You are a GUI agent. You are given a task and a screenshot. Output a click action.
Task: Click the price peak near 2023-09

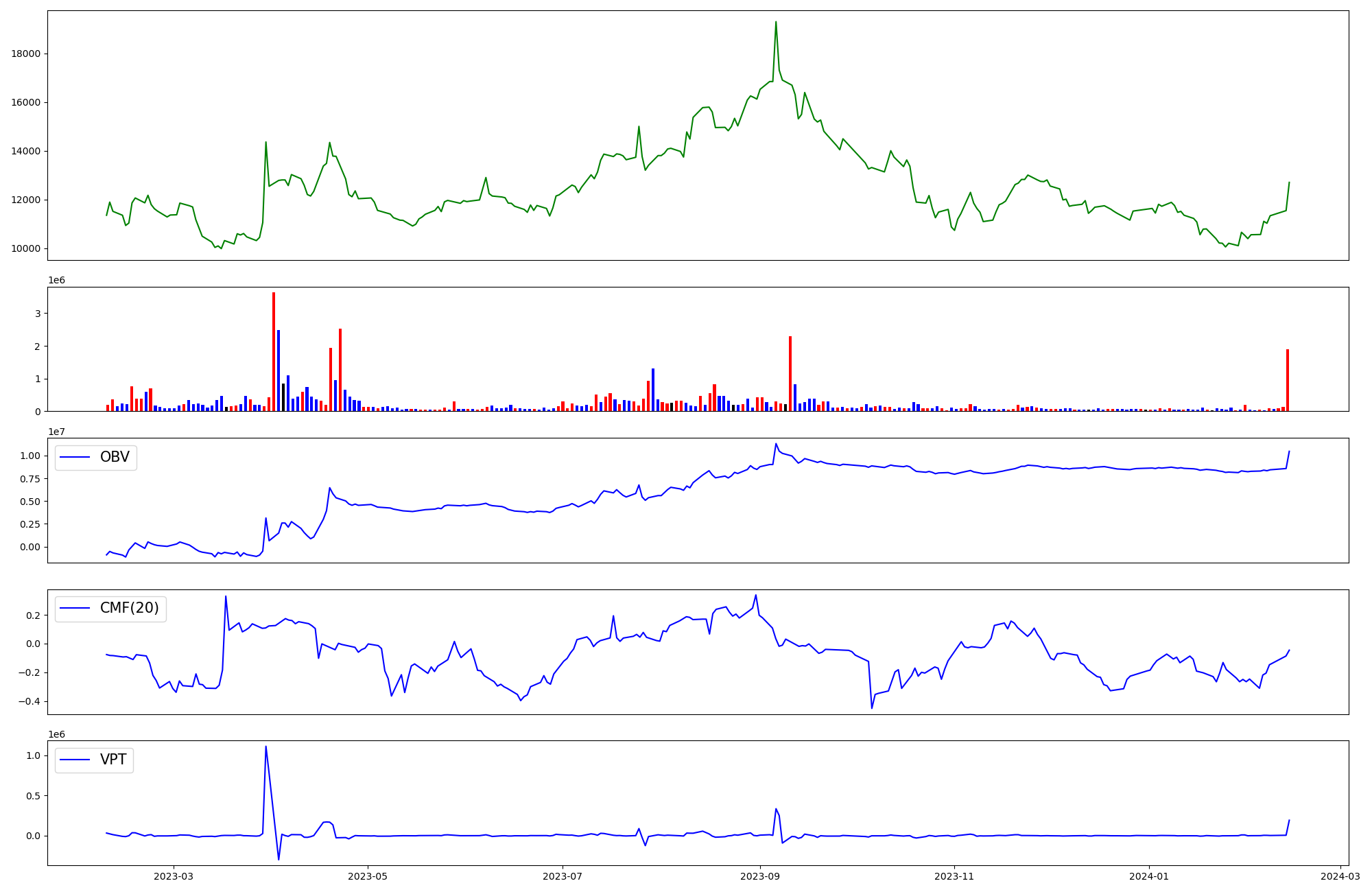point(776,23)
